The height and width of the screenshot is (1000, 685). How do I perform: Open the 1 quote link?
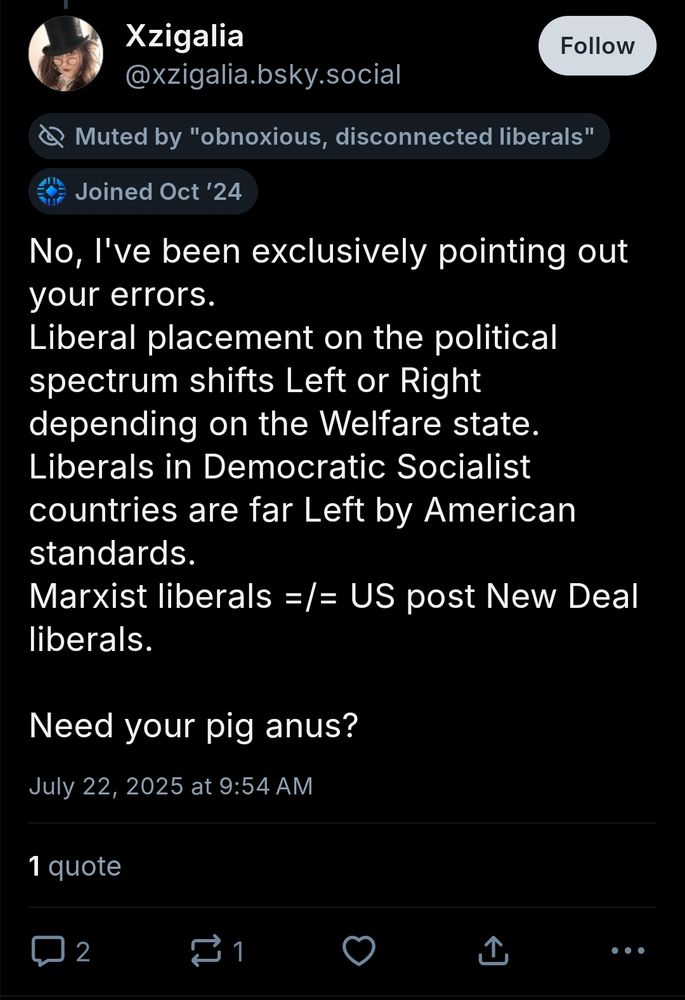73,866
